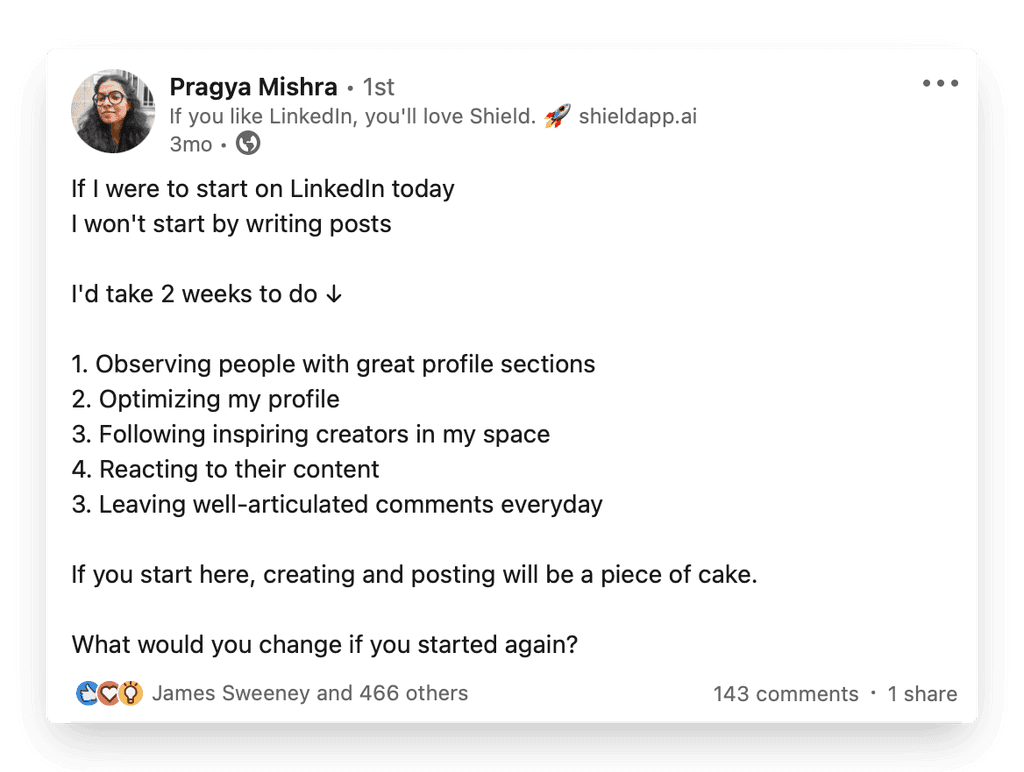Click the globe public-visibility icon

coord(246,143)
